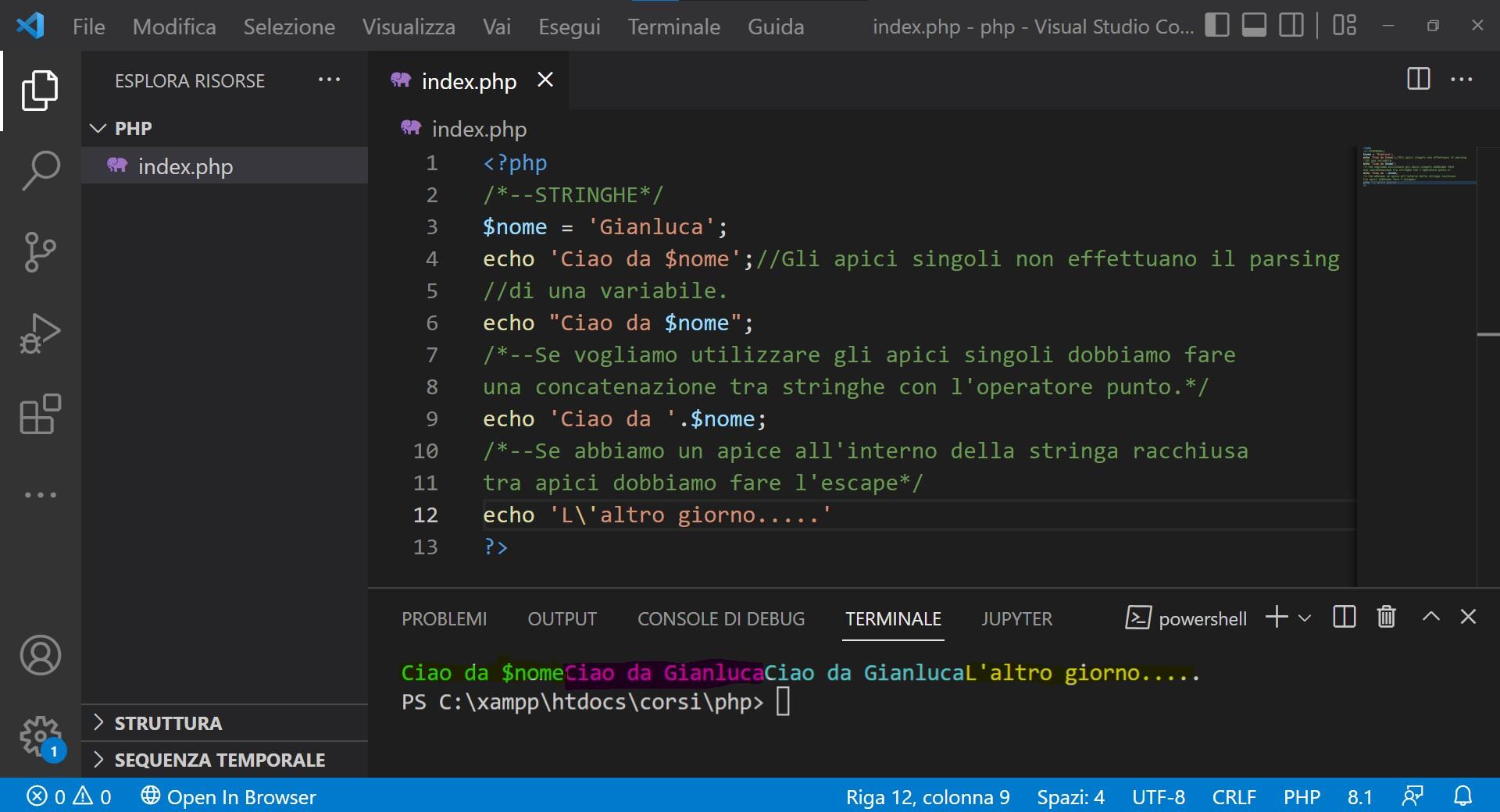Viewport: 1500px width, 812px height.
Task: Split the terminal pane
Action: (1344, 617)
